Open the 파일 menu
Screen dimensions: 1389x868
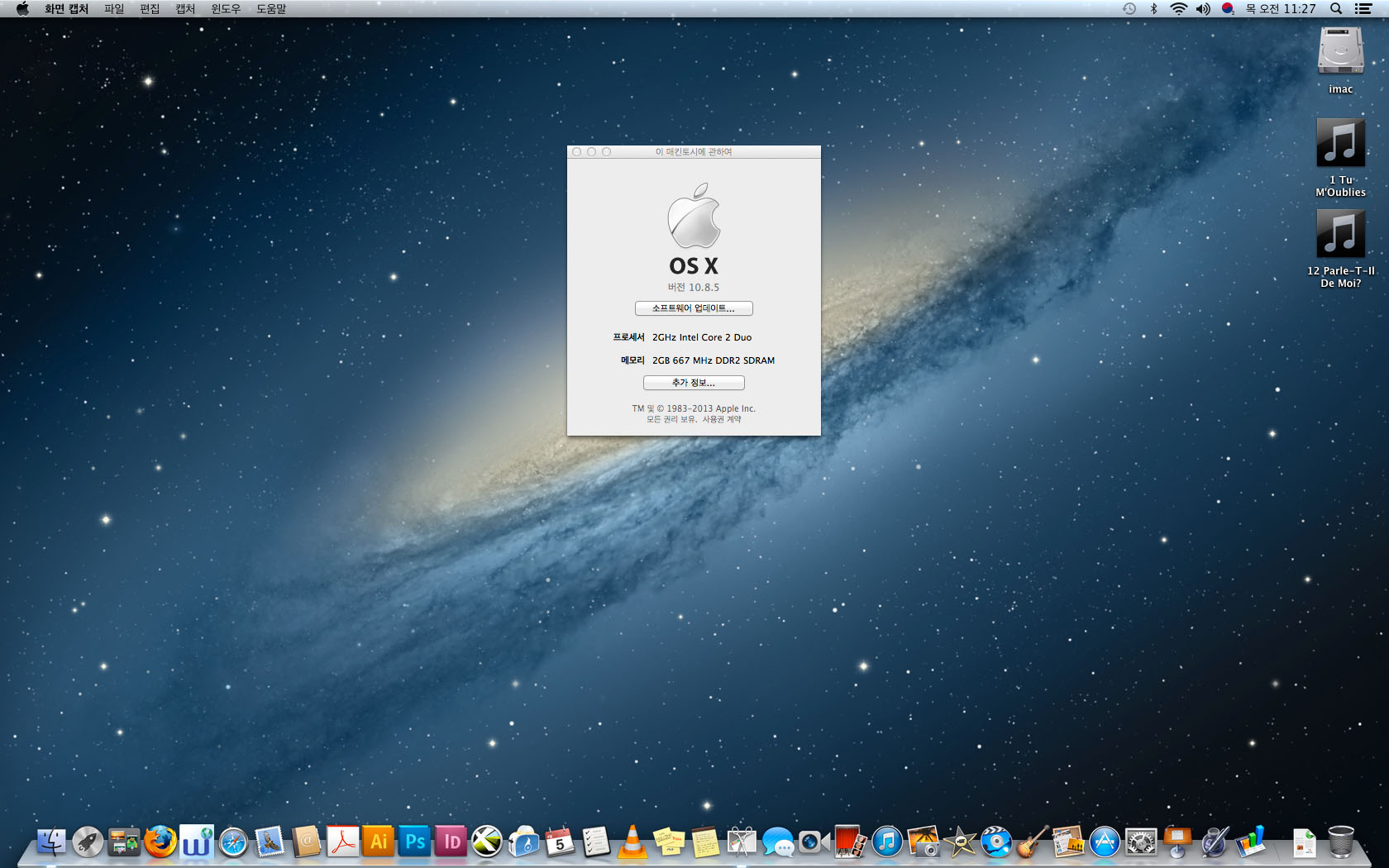pos(114,8)
